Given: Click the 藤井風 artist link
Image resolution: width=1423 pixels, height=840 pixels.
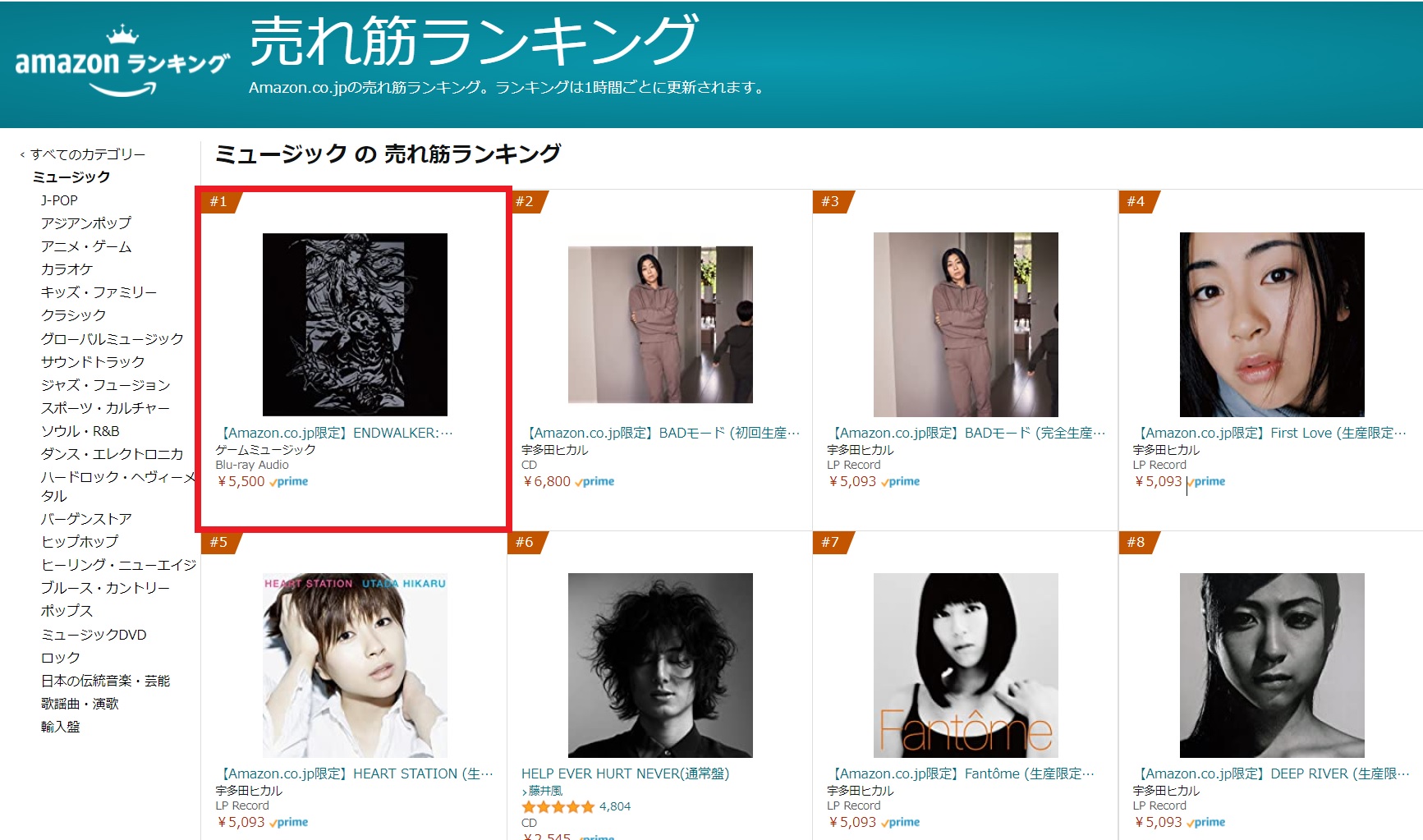Looking at the screenshot, I should 545,791.
